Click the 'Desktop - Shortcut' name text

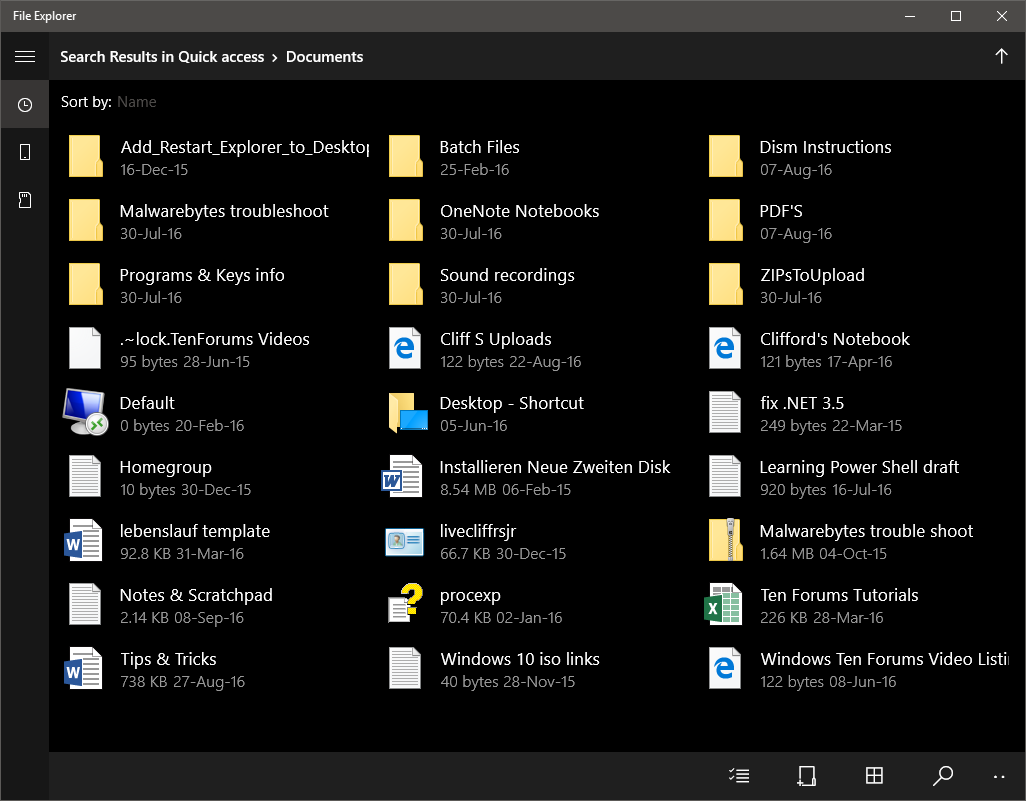512,404
